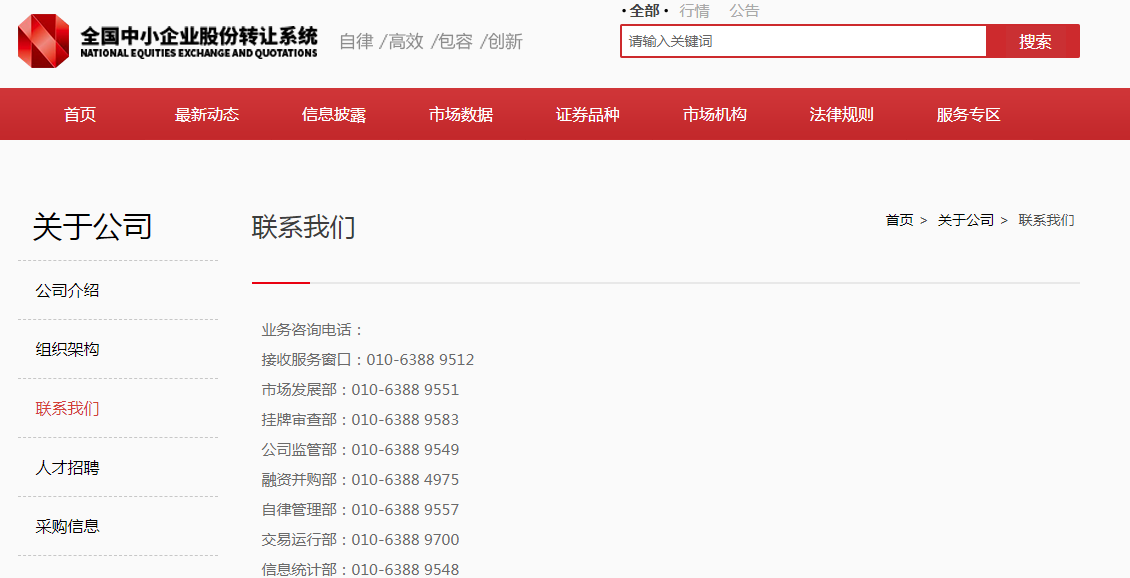Select the 行情 search scope option
1130x578 pixels.
[694, 11]
